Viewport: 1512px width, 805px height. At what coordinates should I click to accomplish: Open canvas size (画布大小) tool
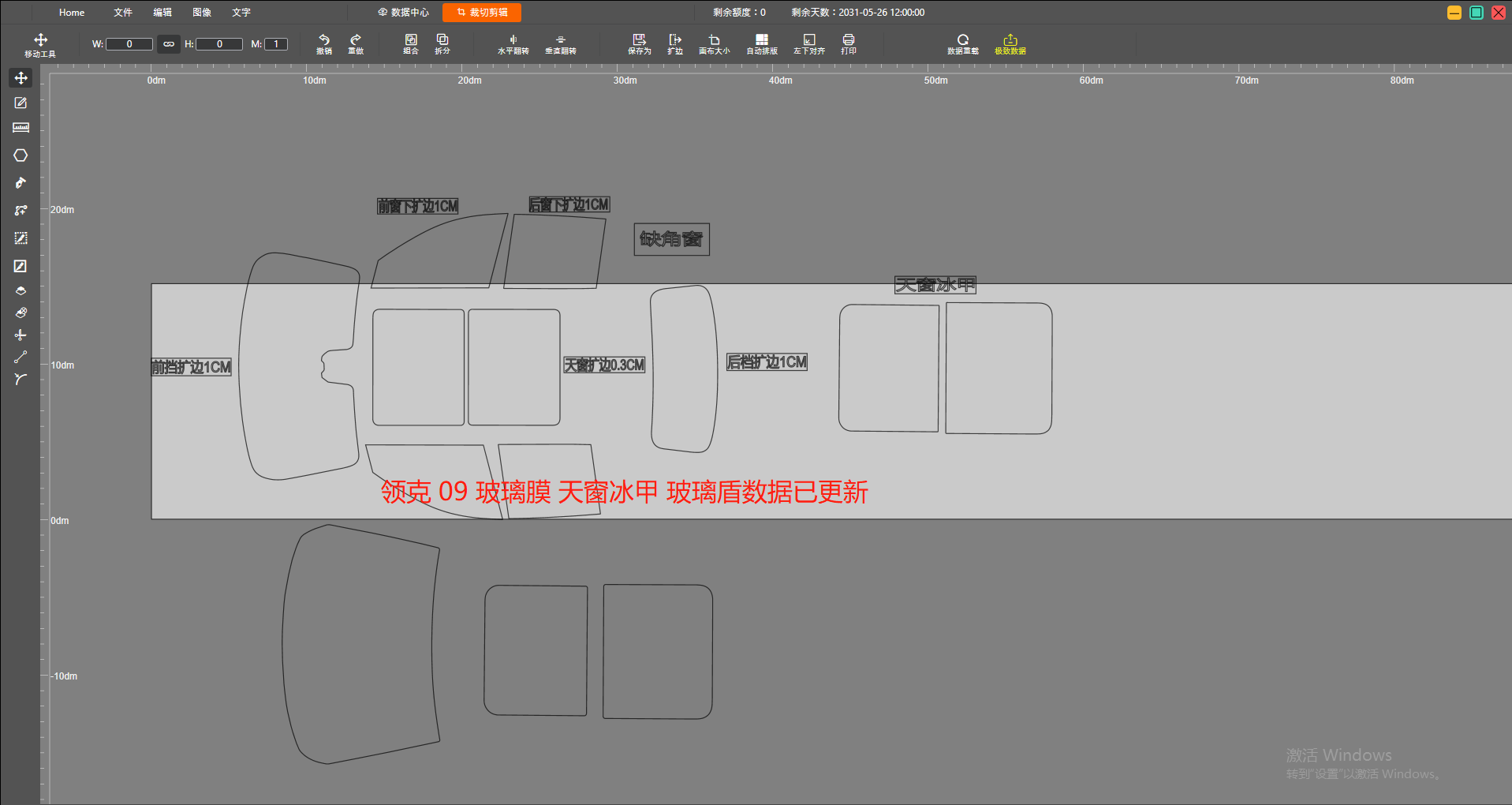(715, 44)
